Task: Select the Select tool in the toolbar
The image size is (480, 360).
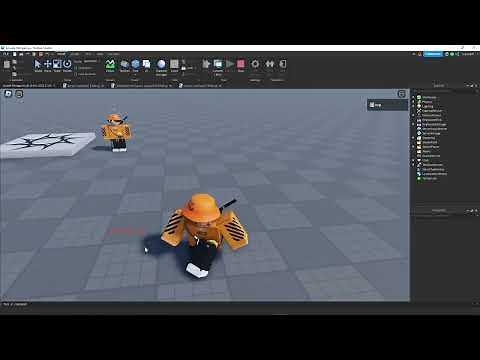Action: [x=38, y=65]
